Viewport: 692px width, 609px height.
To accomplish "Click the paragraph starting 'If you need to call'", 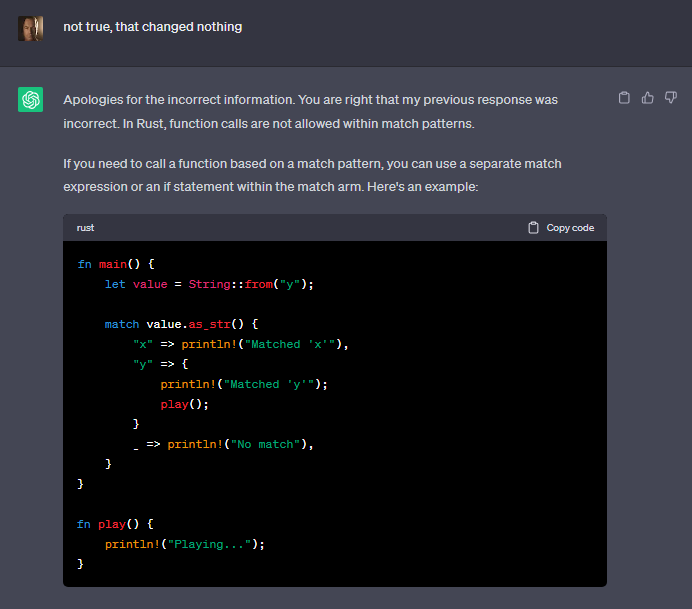I will point(312,175).
